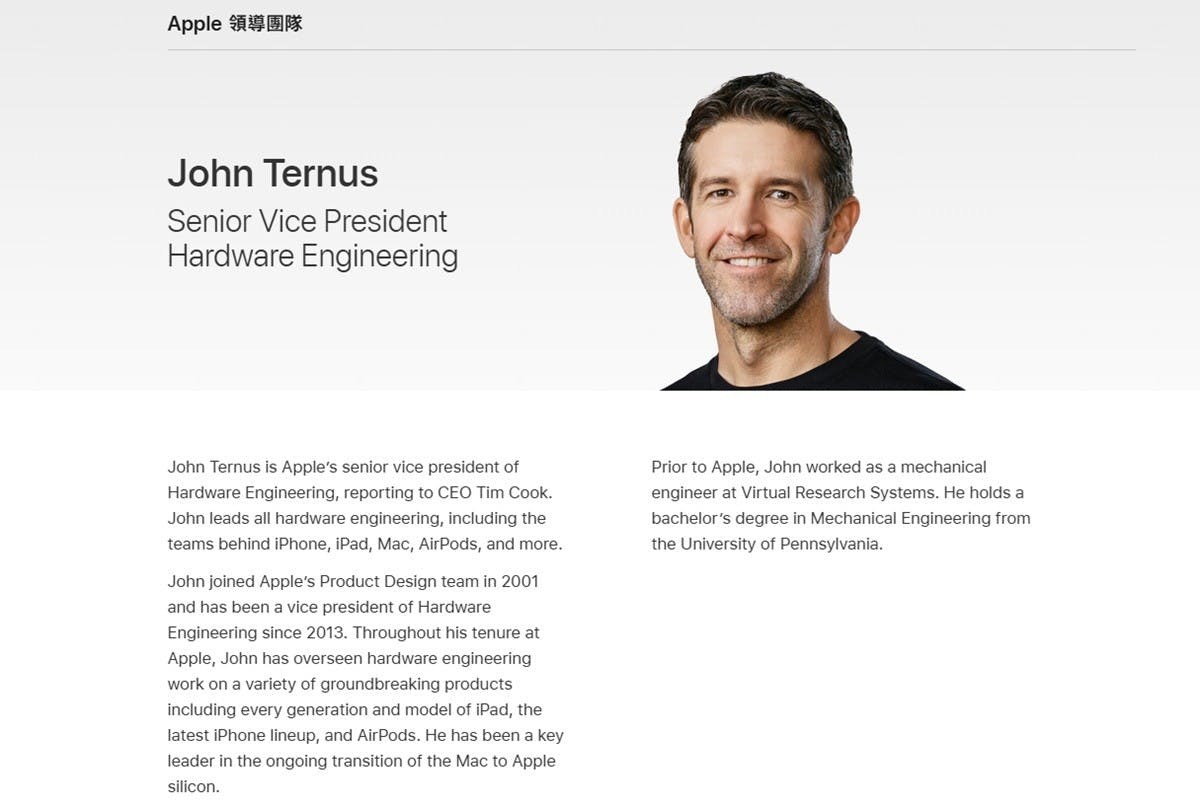This screenshot has height=807, width=1200.
Task: Click the Hardware Engineering subtitle line
Action: pyautogui.click(x=313, y=256)
